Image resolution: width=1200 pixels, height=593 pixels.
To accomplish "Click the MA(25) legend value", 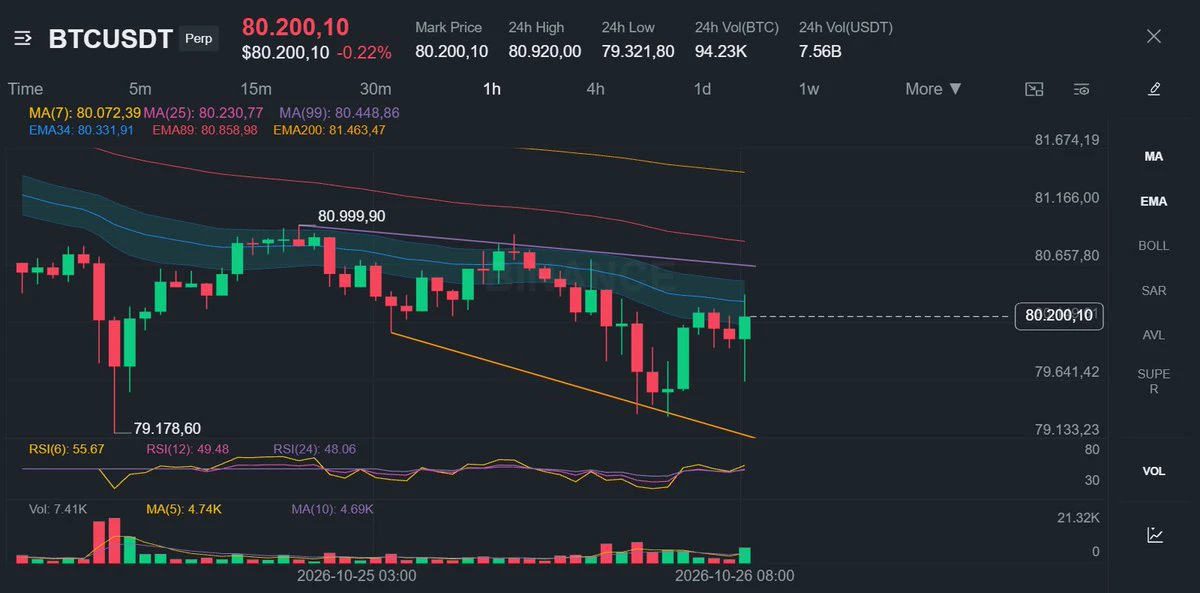I will [x=204, y=113].
